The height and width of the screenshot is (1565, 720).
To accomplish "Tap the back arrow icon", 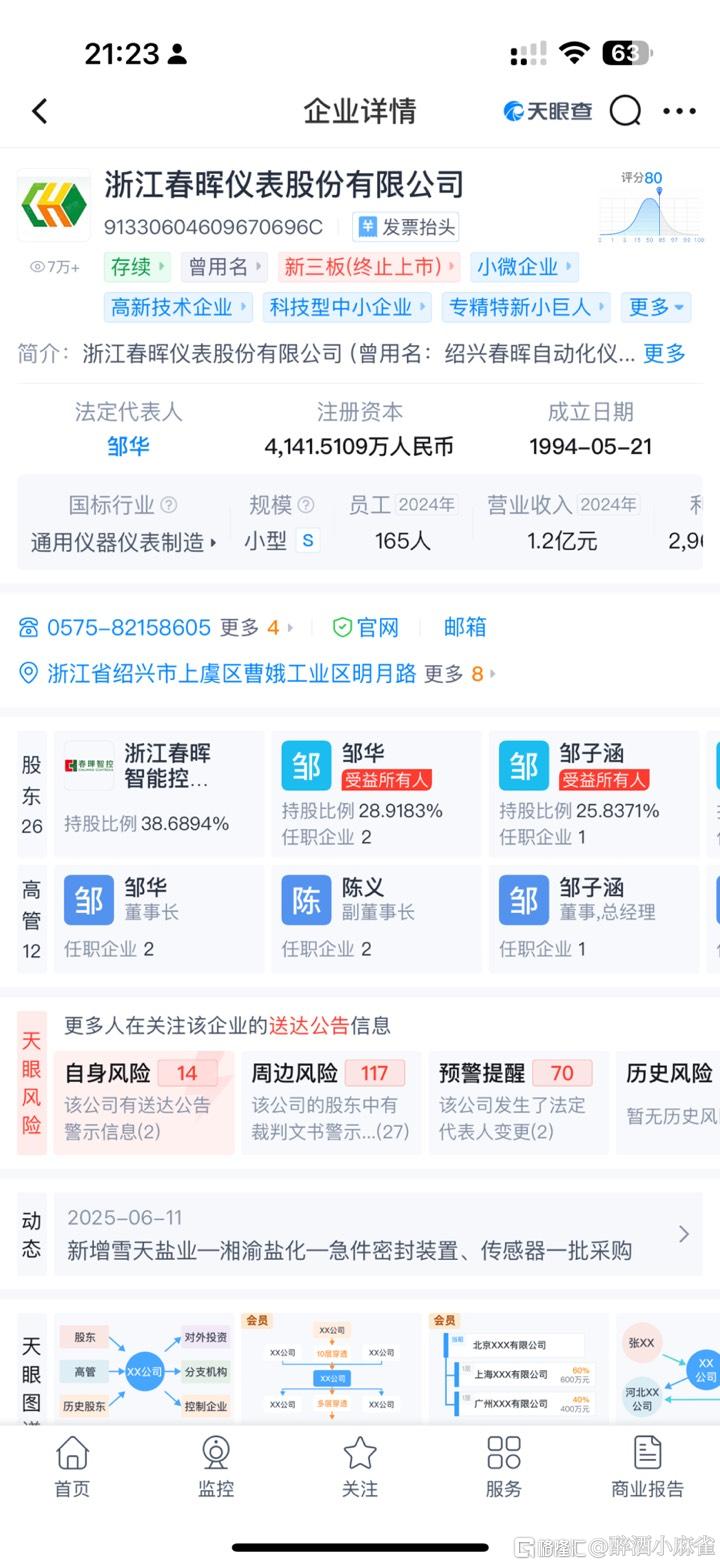I will pos(40,111).
